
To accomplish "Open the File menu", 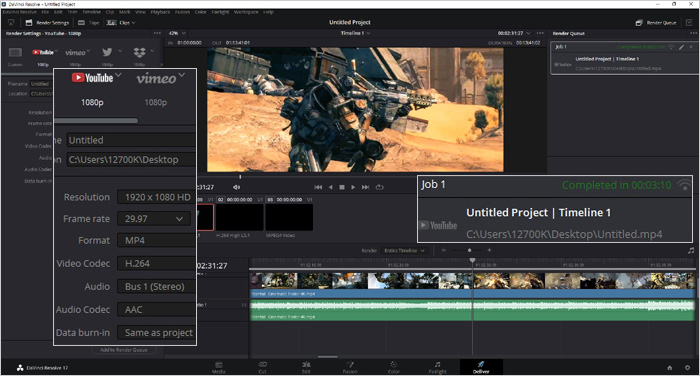I will pyautogui.click(x=45, y=12).
